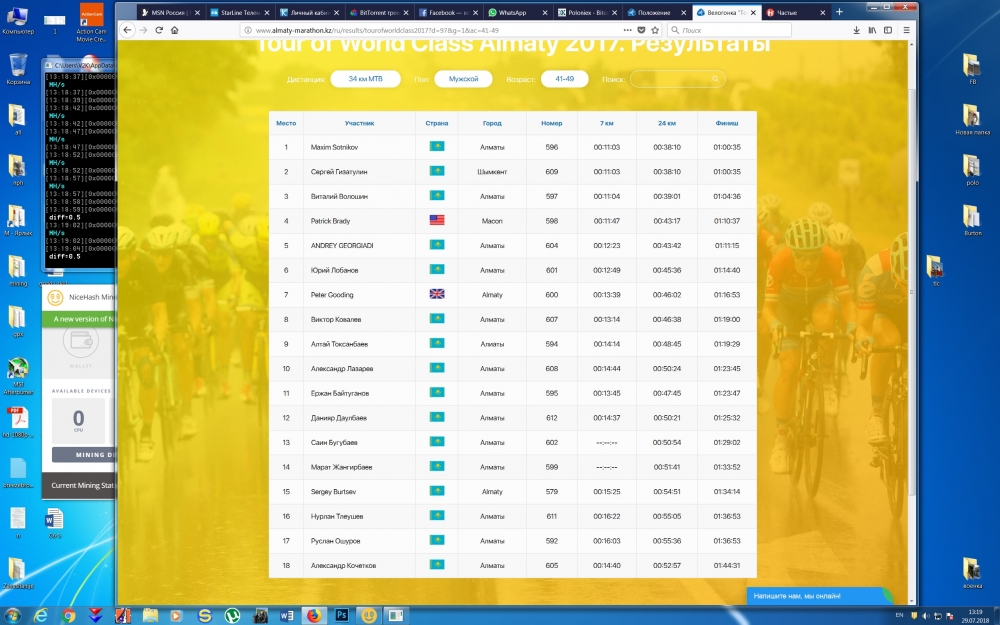Open the MSI Afterburner desktop shortcut

pos(17,372)
